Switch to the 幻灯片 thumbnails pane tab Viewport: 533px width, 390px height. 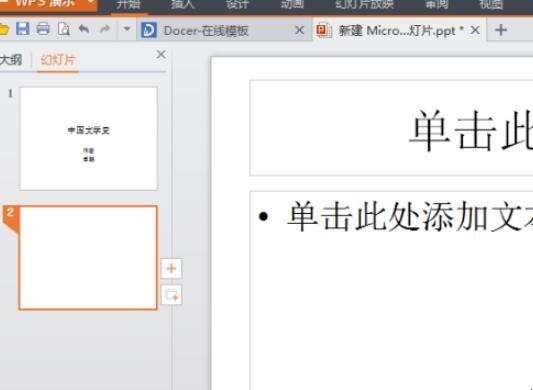click(58, 60)
